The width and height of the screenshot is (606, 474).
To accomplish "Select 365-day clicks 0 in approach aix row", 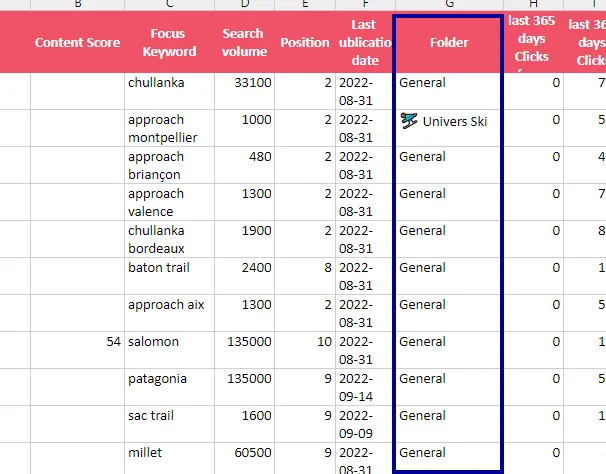I will coord(534,313).
